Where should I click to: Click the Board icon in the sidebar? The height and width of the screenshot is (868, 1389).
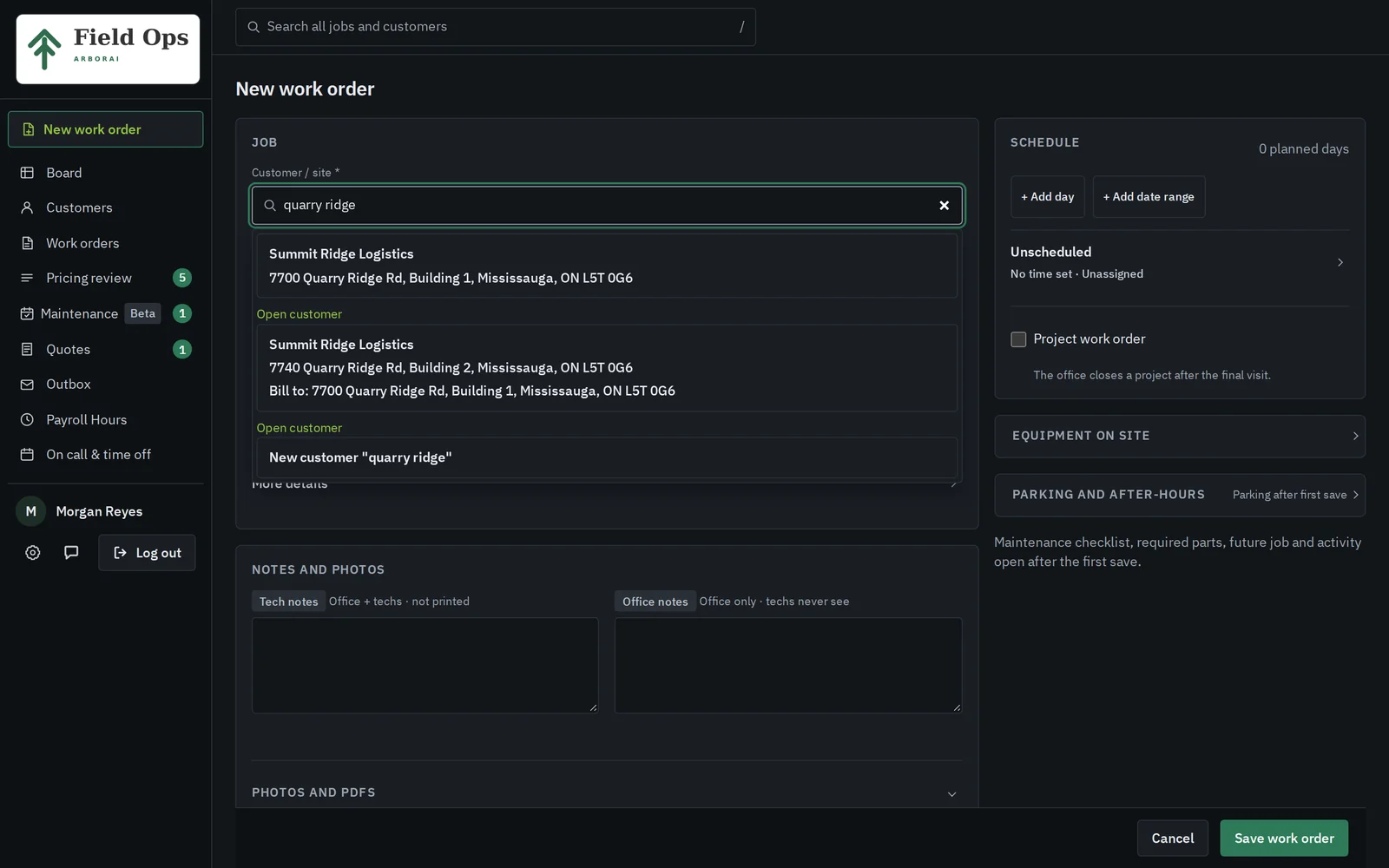pyautogui.click(x=27, y=173)
